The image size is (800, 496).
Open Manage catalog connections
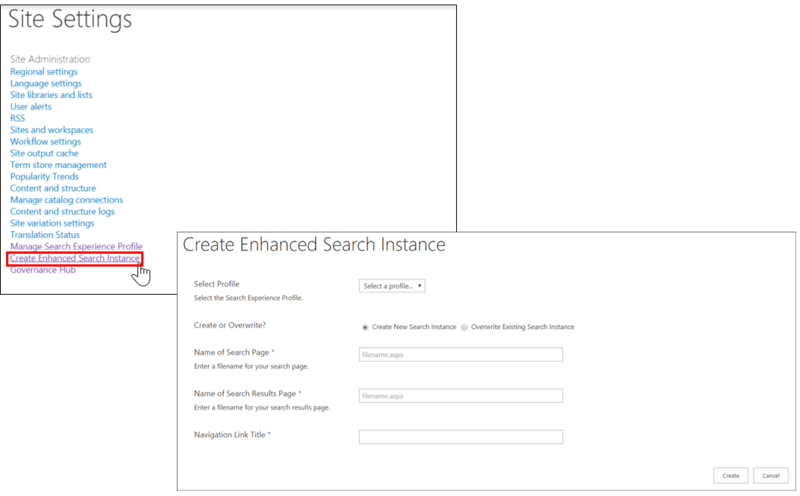pos(67,200)
